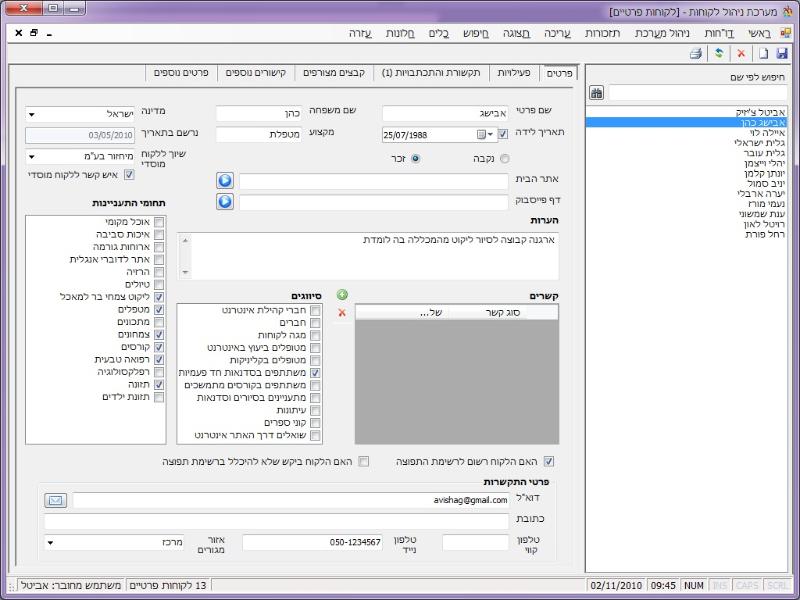Screen dimensions: 800x600
Task: Open the שיוך ללקוח מוסדי dropdown
Action: click(x=32, y=157)
